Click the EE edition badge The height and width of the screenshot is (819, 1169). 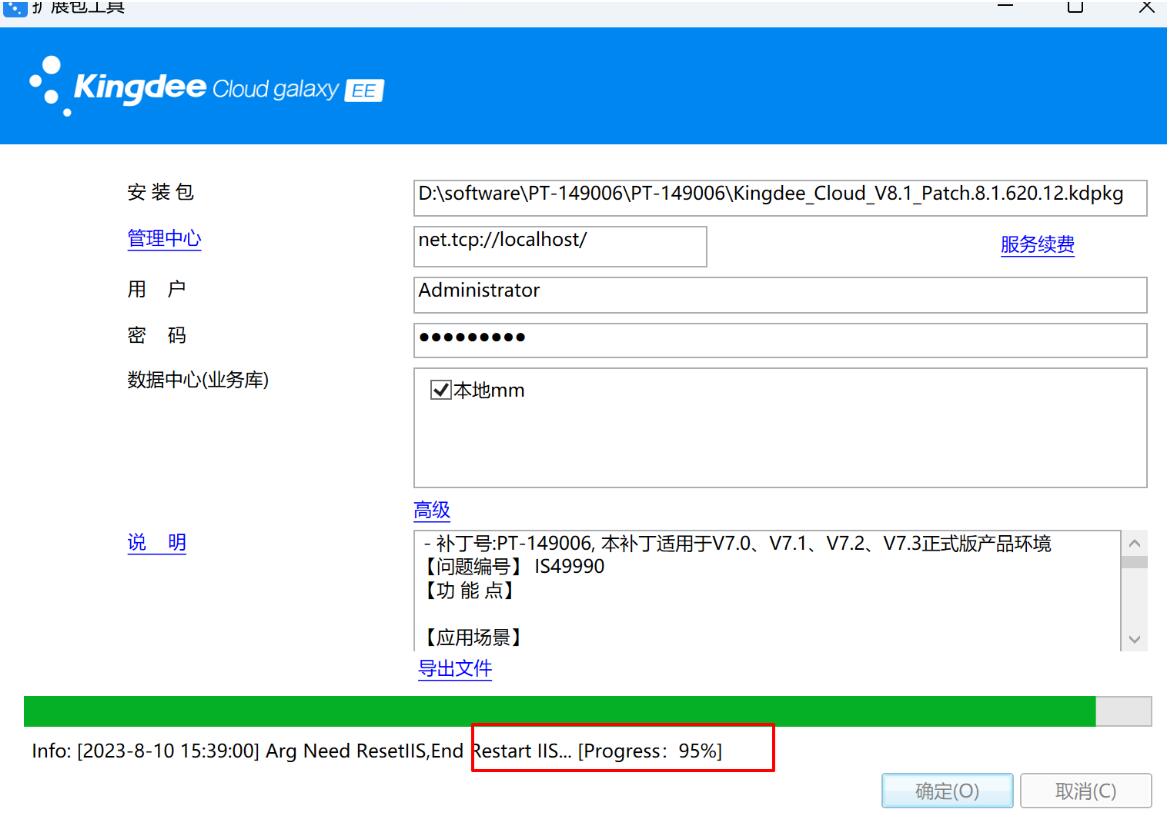coord(365,90)
